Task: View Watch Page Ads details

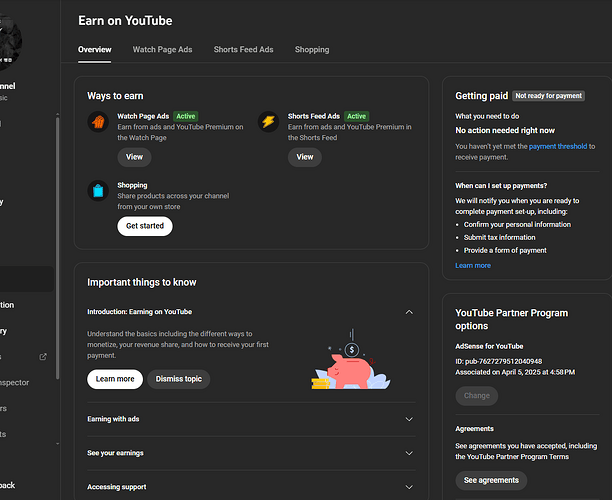Action: coord(134,157)
